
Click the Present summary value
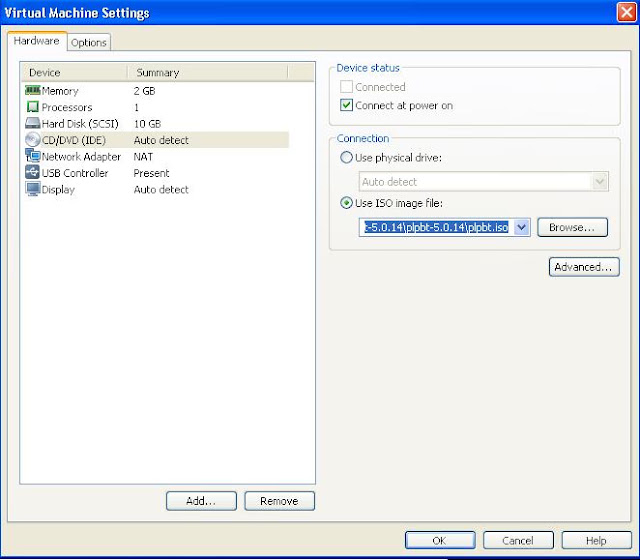(151, 173)
